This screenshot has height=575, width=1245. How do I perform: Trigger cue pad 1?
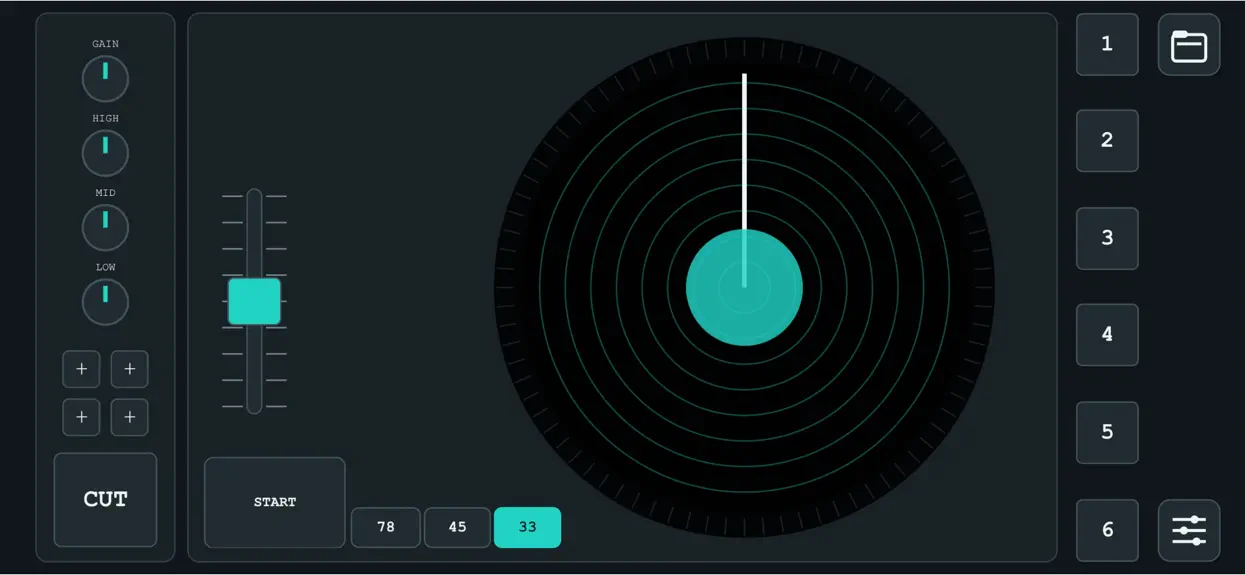click(x=1107, y=44)
